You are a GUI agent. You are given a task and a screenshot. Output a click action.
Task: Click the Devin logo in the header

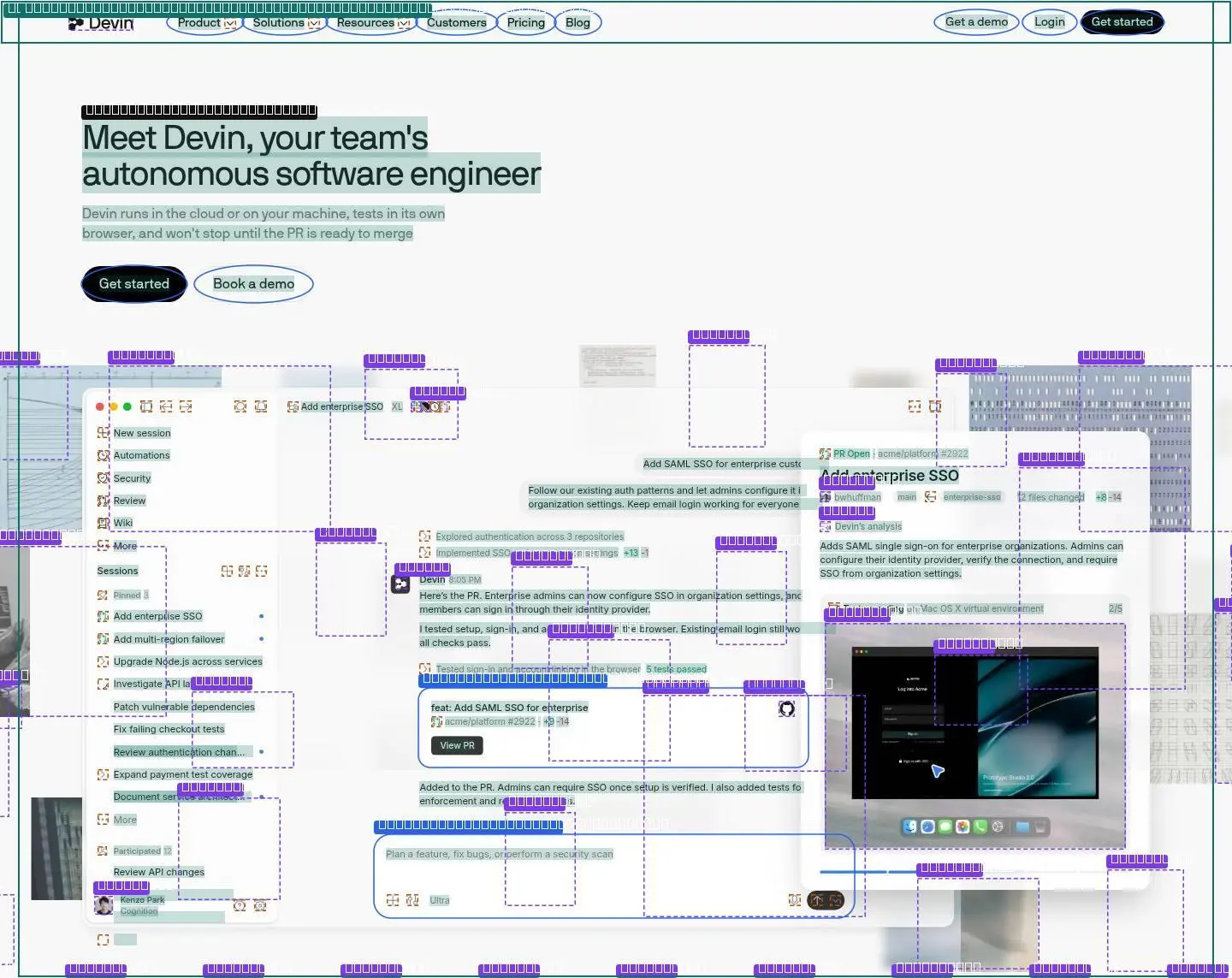click(101, 23)
